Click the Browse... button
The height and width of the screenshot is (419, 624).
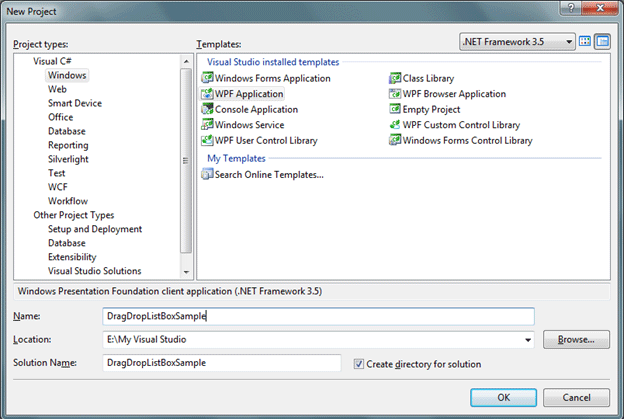tap(576, 339)
